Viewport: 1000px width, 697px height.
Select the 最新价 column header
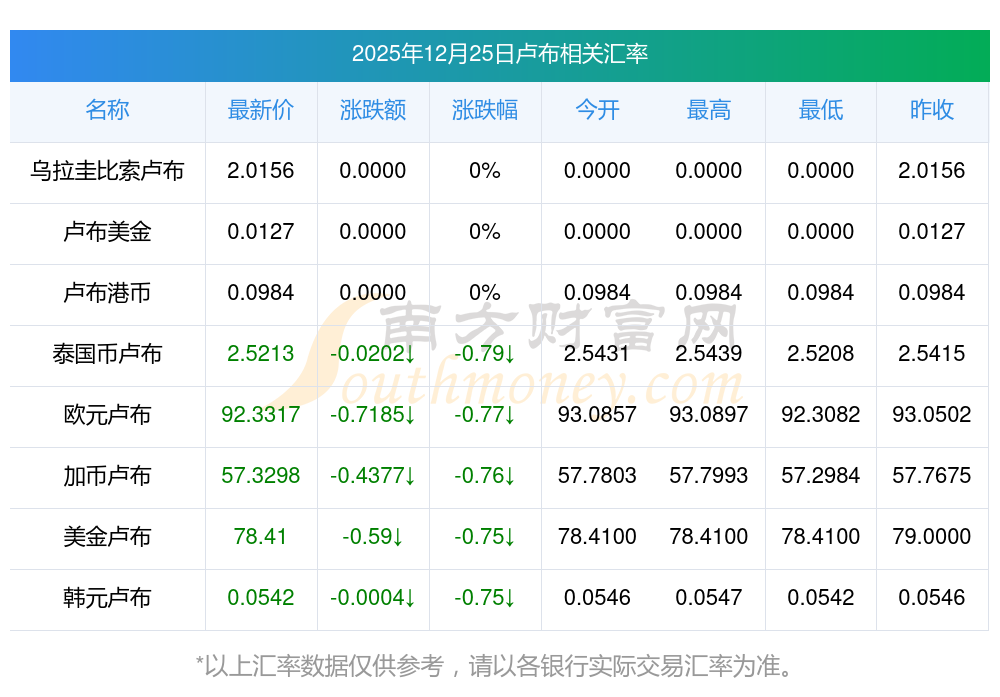click(x=260, y=110)
